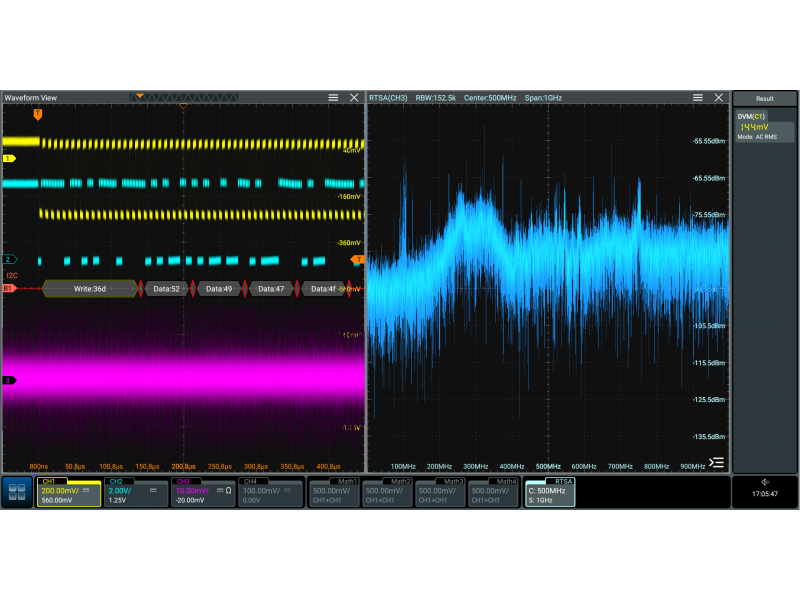Image resolution: width=800 pixels, height=600 pixels.
Task: Toggle the CH1 channel box
Action: click(x=69, y=491)
